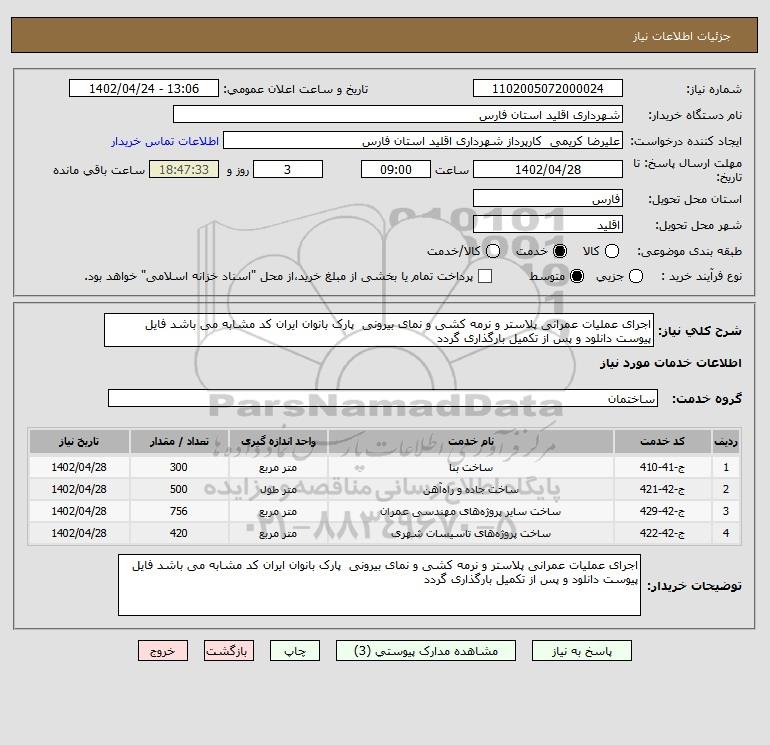The image size is (770, 745).
Task: Click the 'متر طول' unit cell
Action: tap(278, 489)
